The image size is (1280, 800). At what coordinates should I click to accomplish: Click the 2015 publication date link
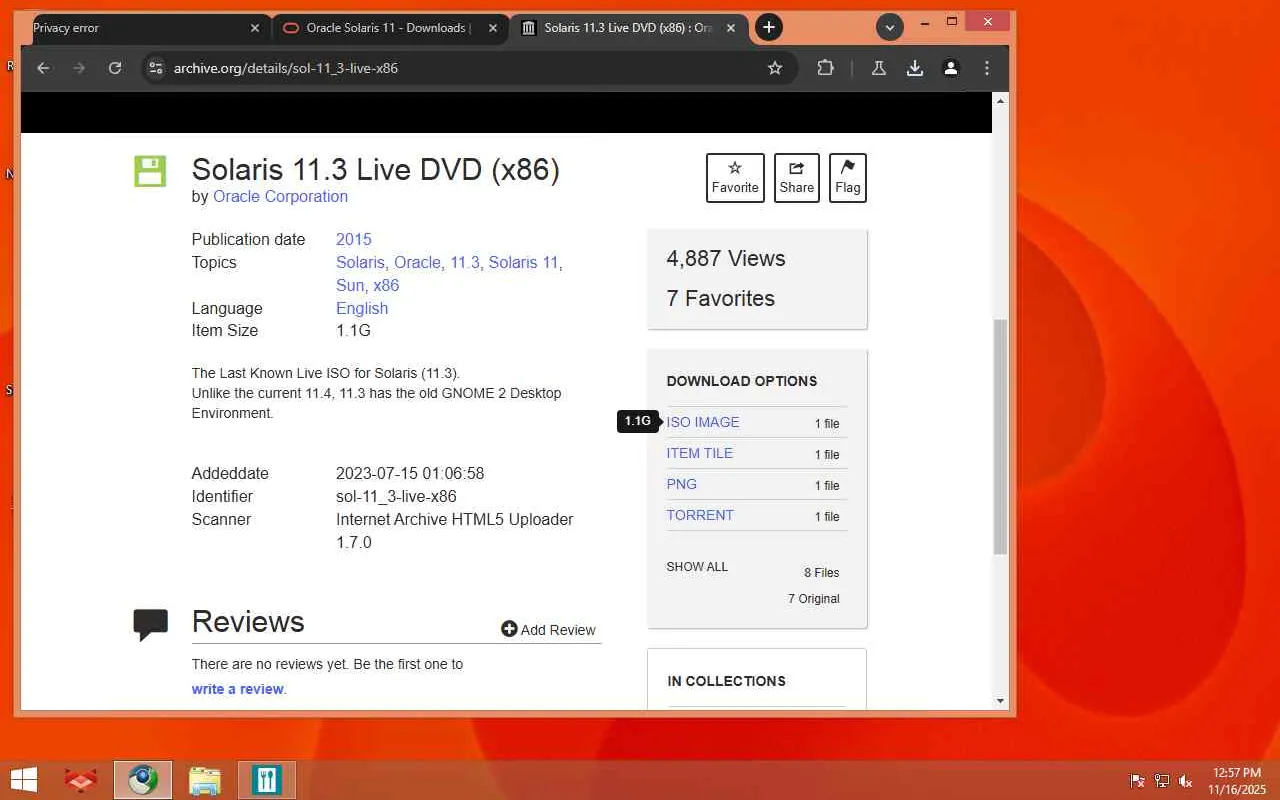pyautogui.click(x=354, y=240)
